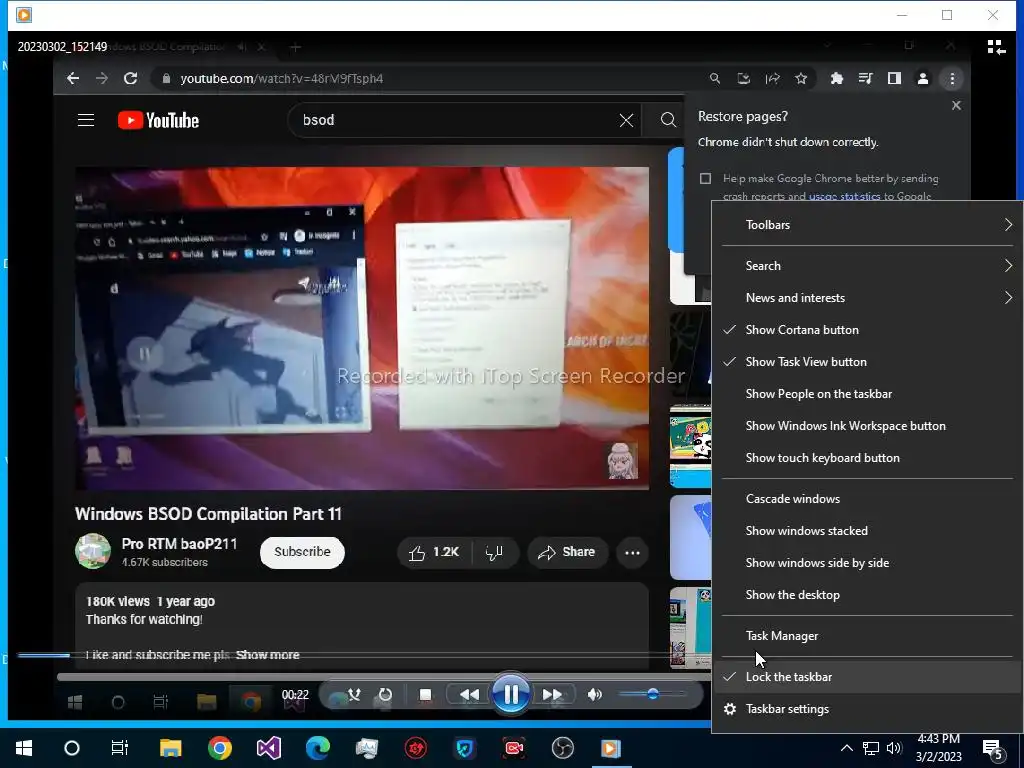Click the Stop button in media player
The height and width of the screenshot is (768, 1024).
[425, 694]
